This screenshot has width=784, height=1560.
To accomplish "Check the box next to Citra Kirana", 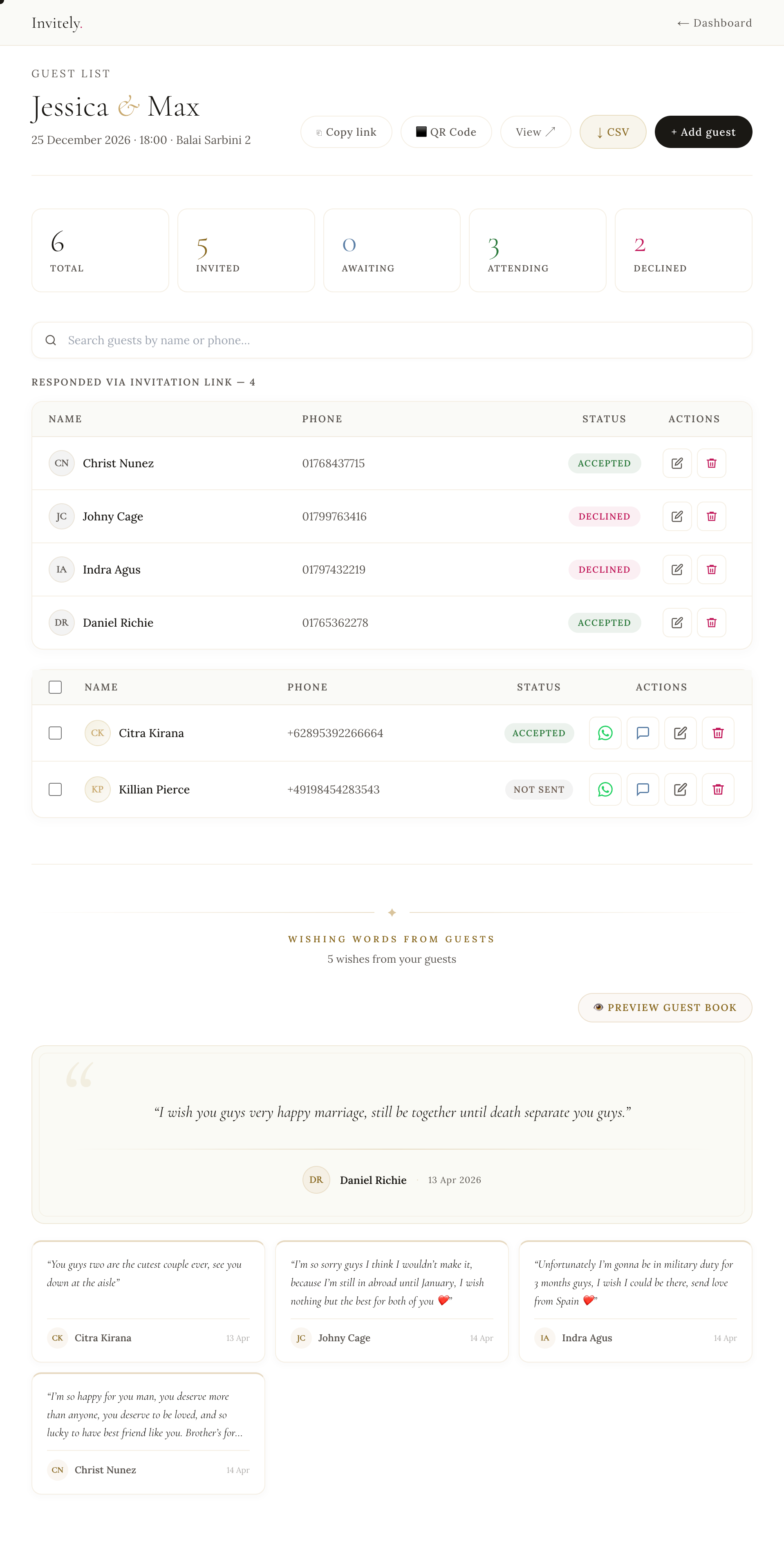I will click(55, 733).
